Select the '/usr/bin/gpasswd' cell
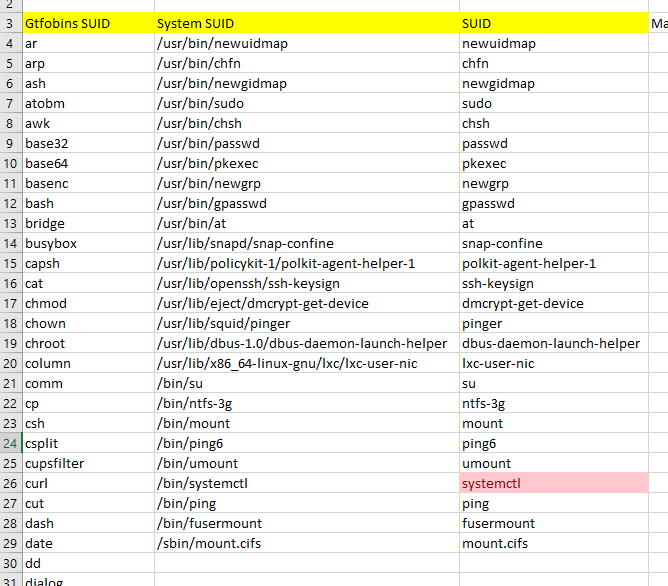Image resolution: width=668 pixels, height=586 pixels. pyautogui.click(x=307, y=204)
